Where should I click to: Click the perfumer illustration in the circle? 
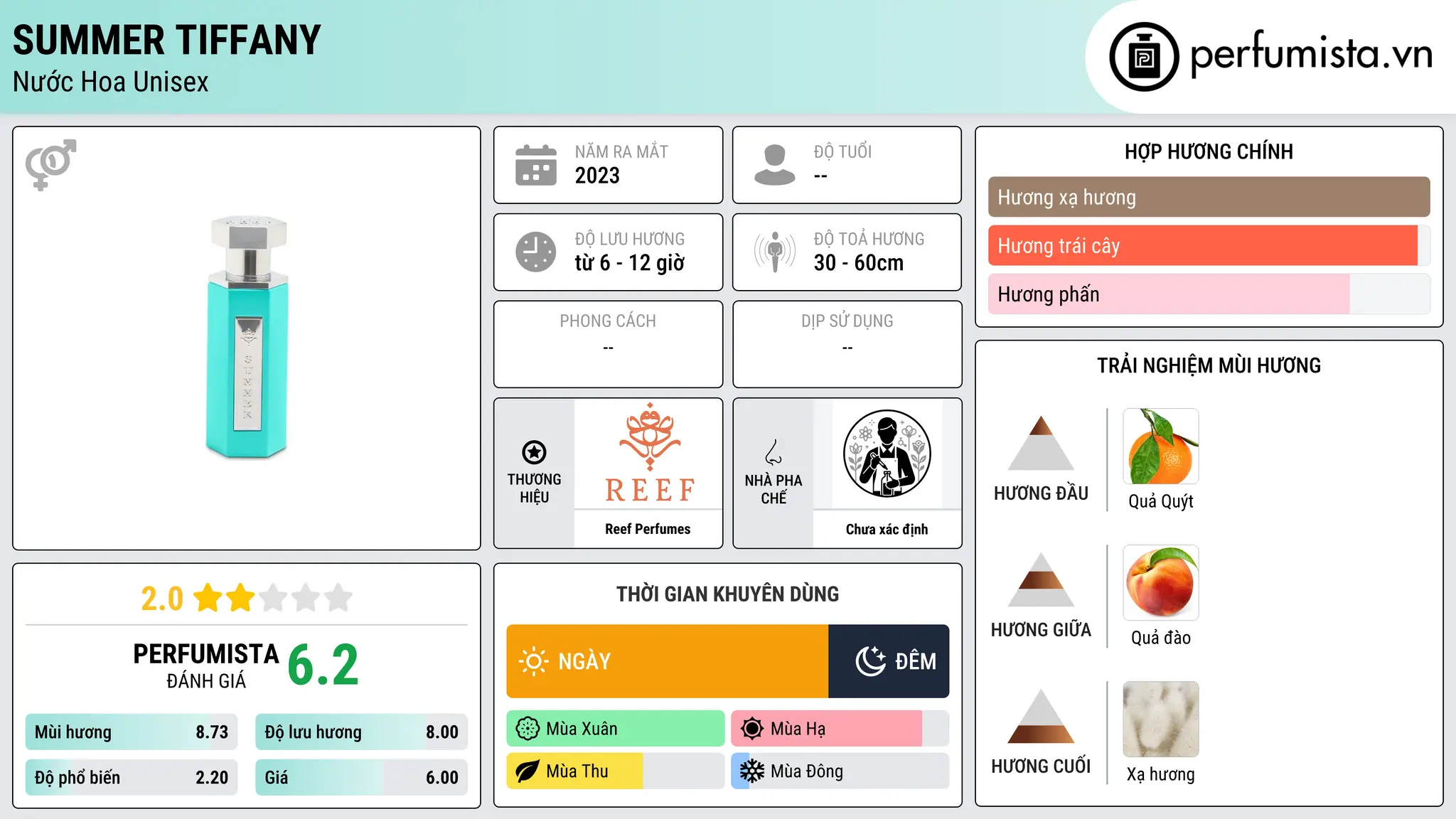point(887,454)
